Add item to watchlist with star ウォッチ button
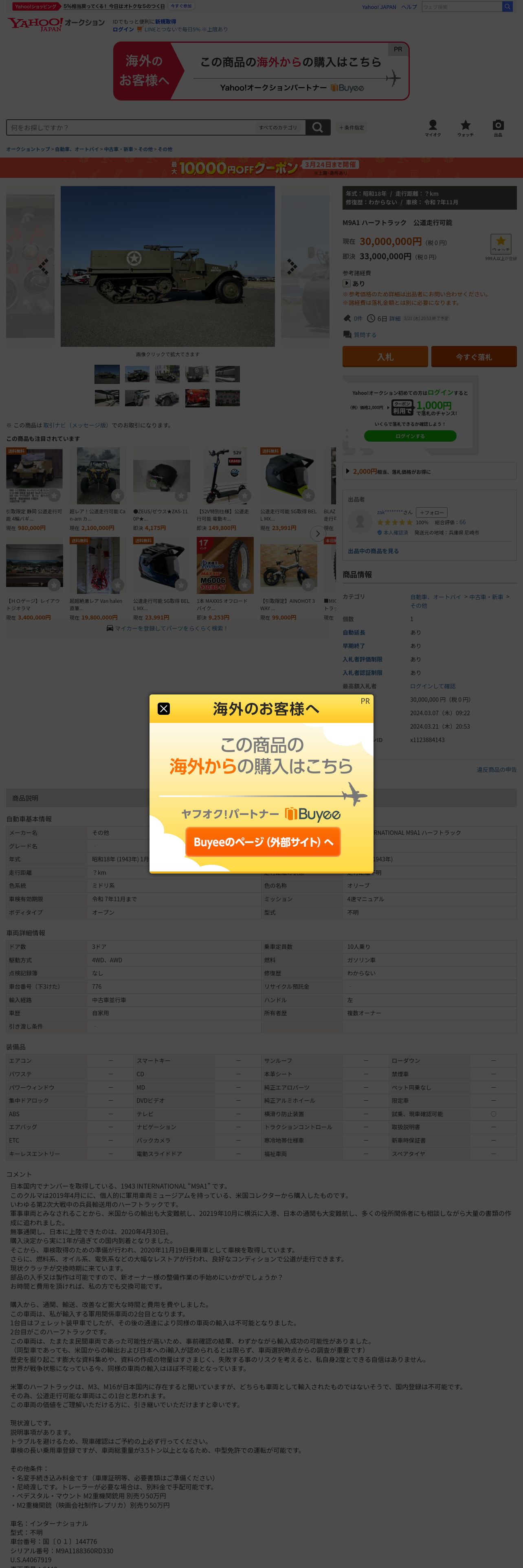Viewport: 523px width, 1568px height. 501,243
